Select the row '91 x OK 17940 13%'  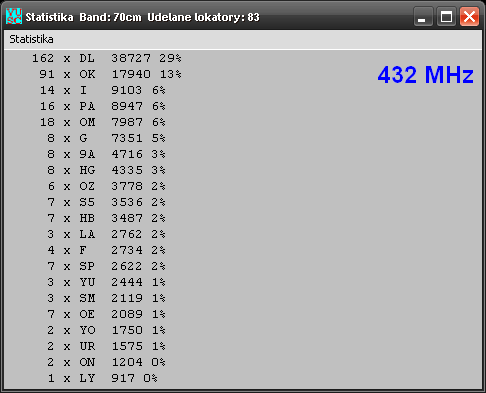[x=110, y=74]
